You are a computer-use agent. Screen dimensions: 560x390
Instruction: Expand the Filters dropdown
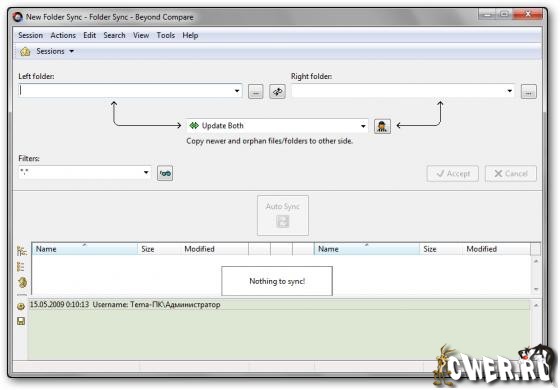point(146,172)
